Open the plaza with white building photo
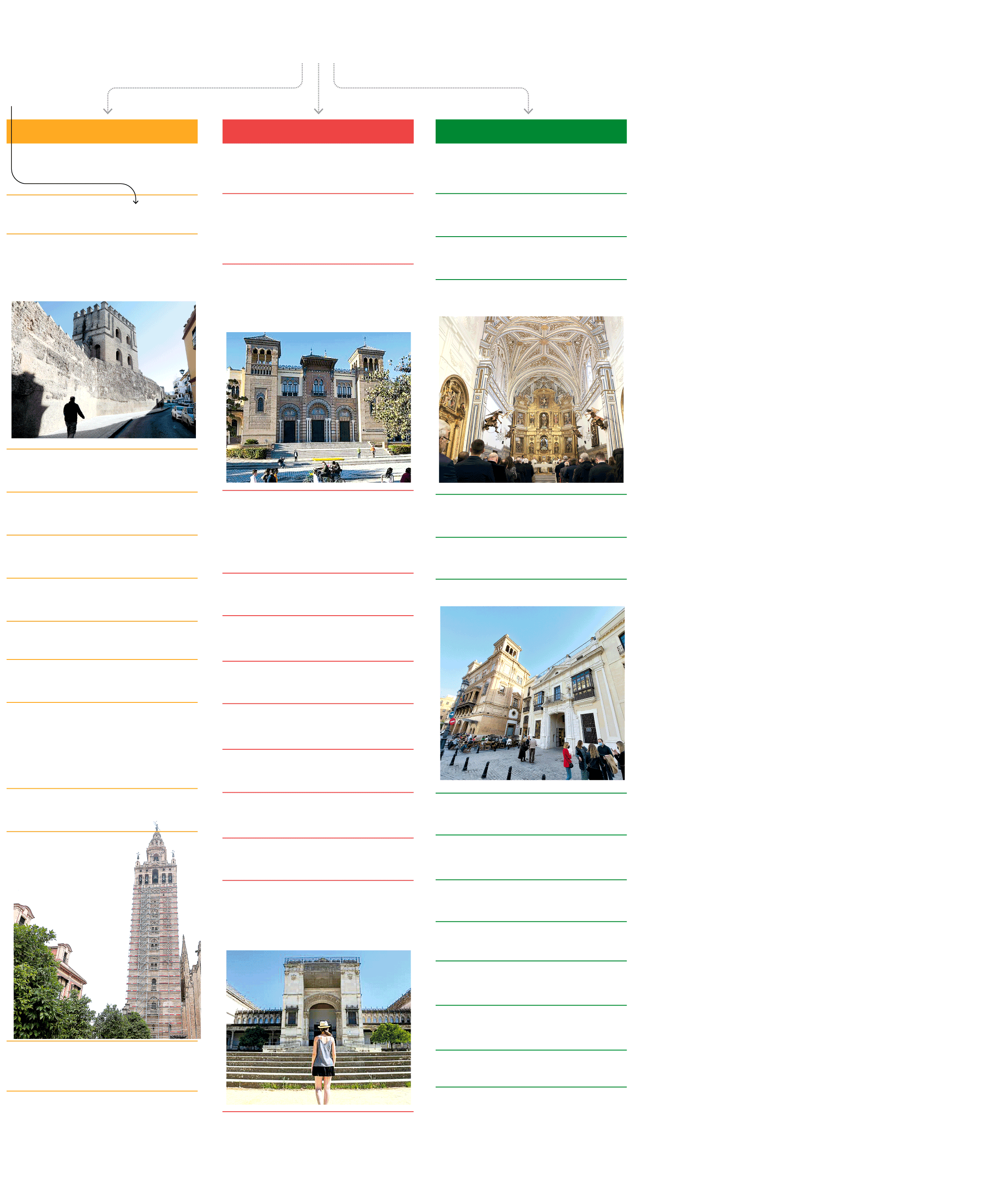The image size is (1008, 1198). pos(532,692)
